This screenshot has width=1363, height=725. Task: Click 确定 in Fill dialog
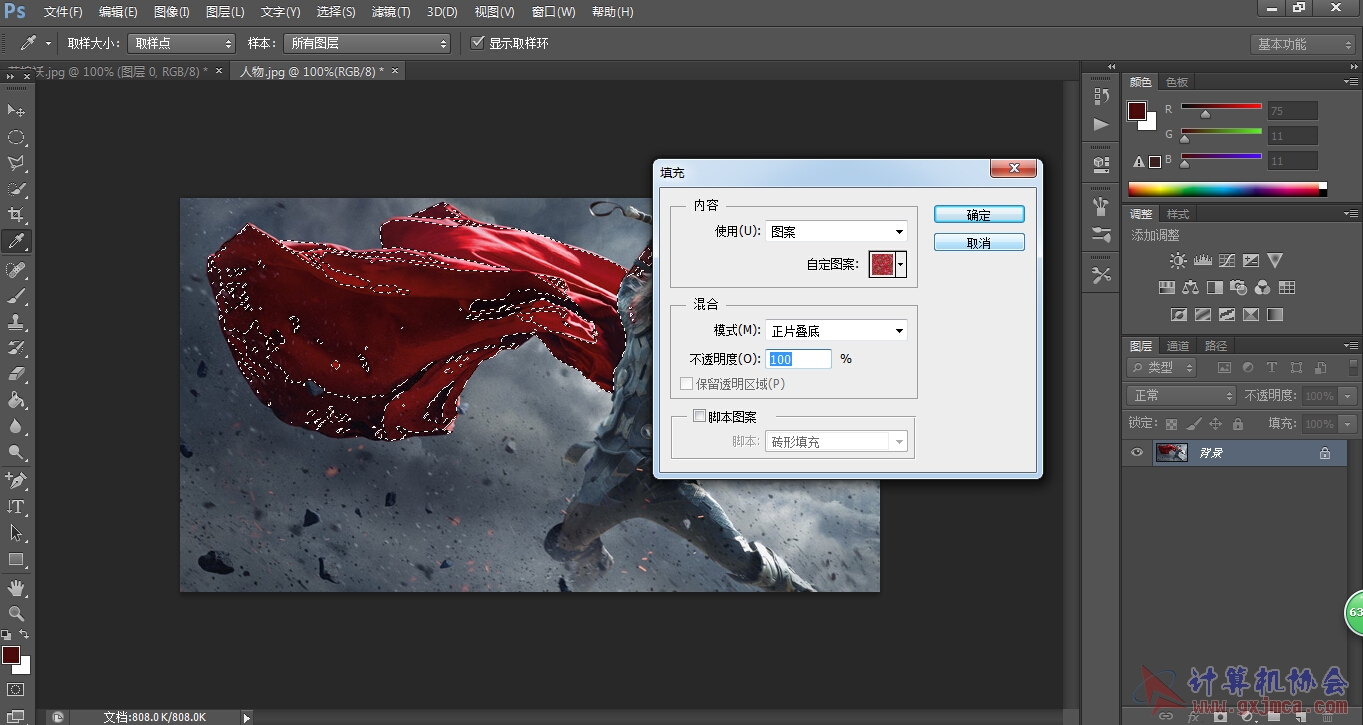click(979, 215)
